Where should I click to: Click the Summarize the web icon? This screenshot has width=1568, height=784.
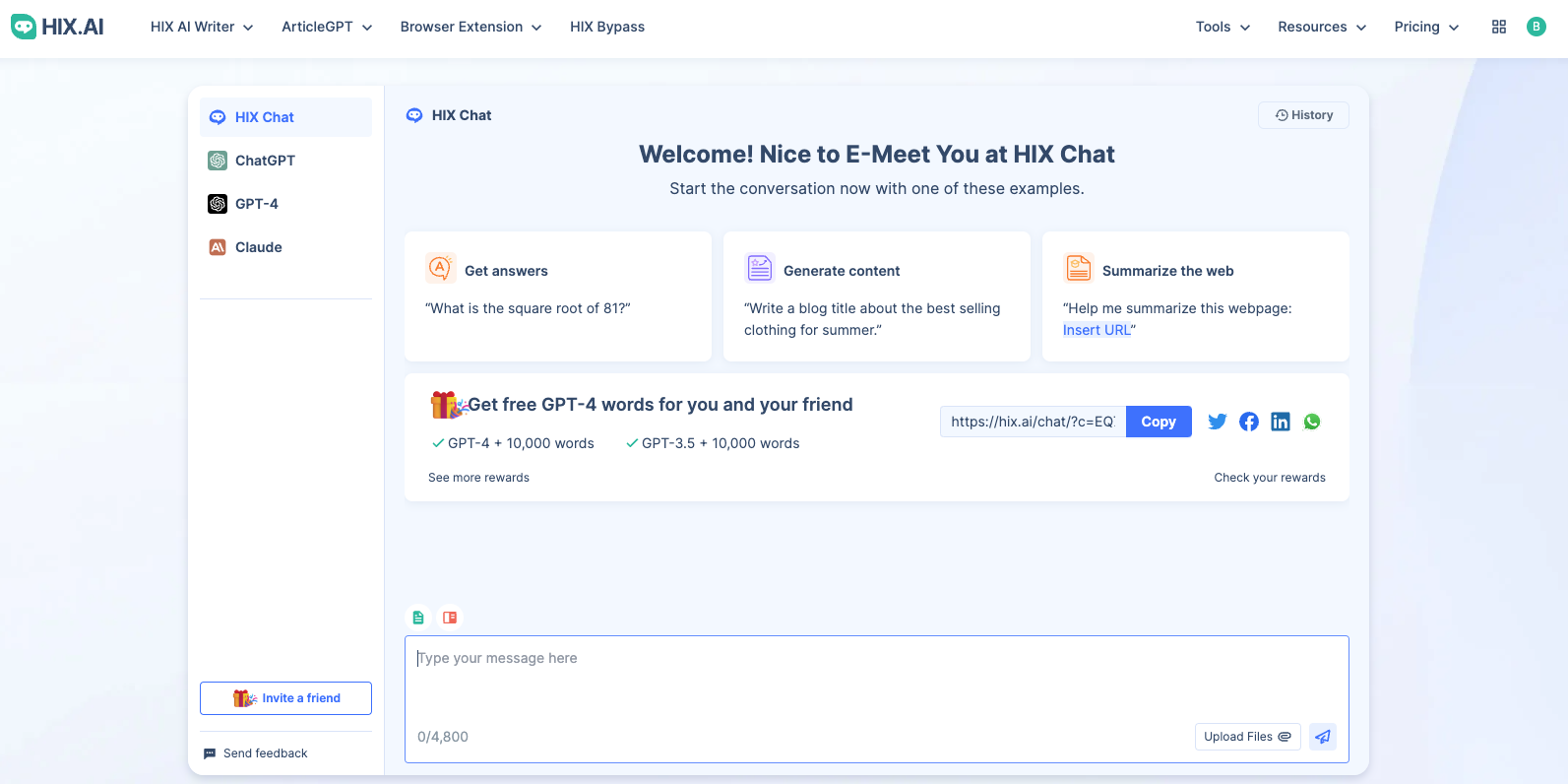click(1078, 268)
